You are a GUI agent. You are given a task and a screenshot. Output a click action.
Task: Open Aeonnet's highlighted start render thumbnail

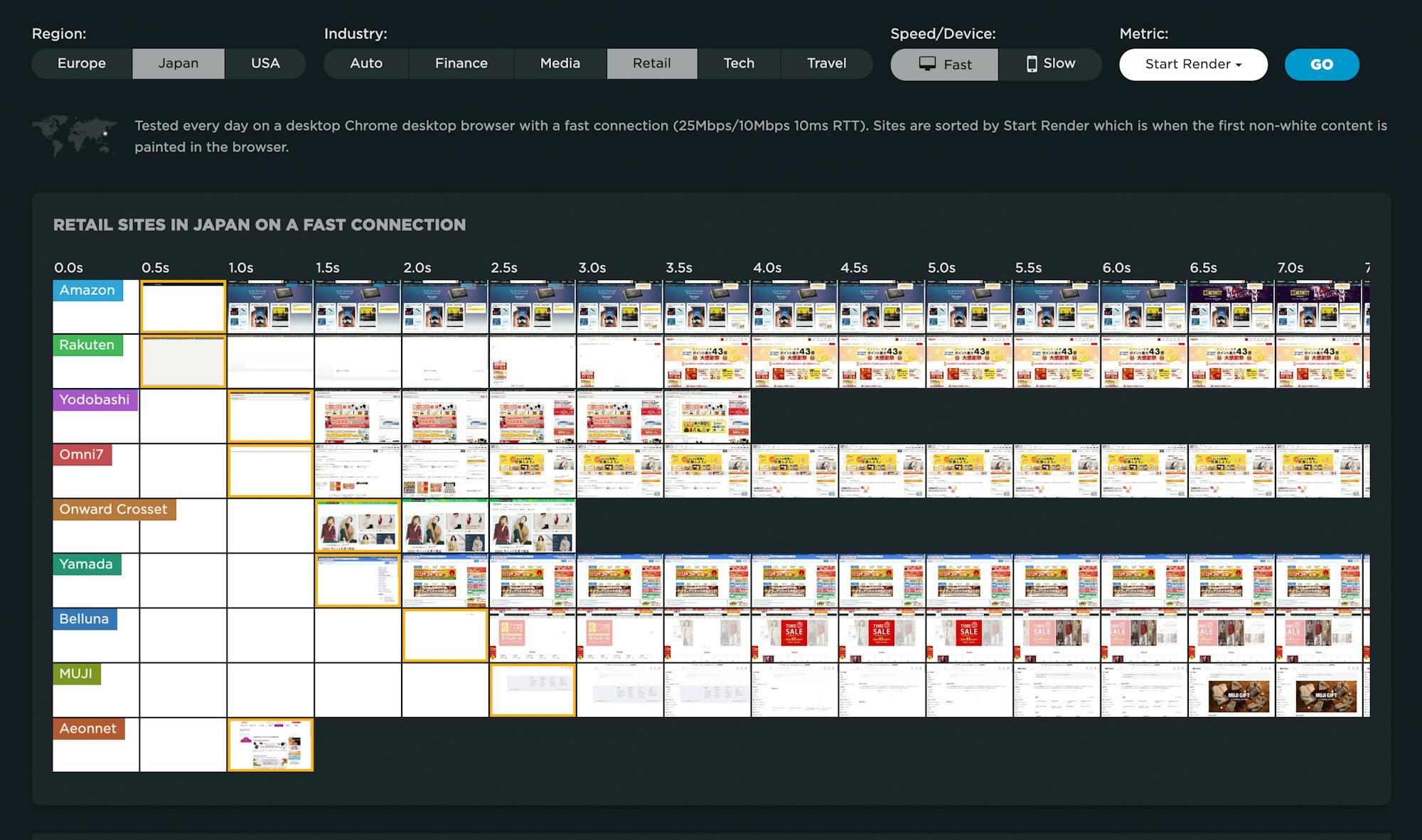pos(270,744)
